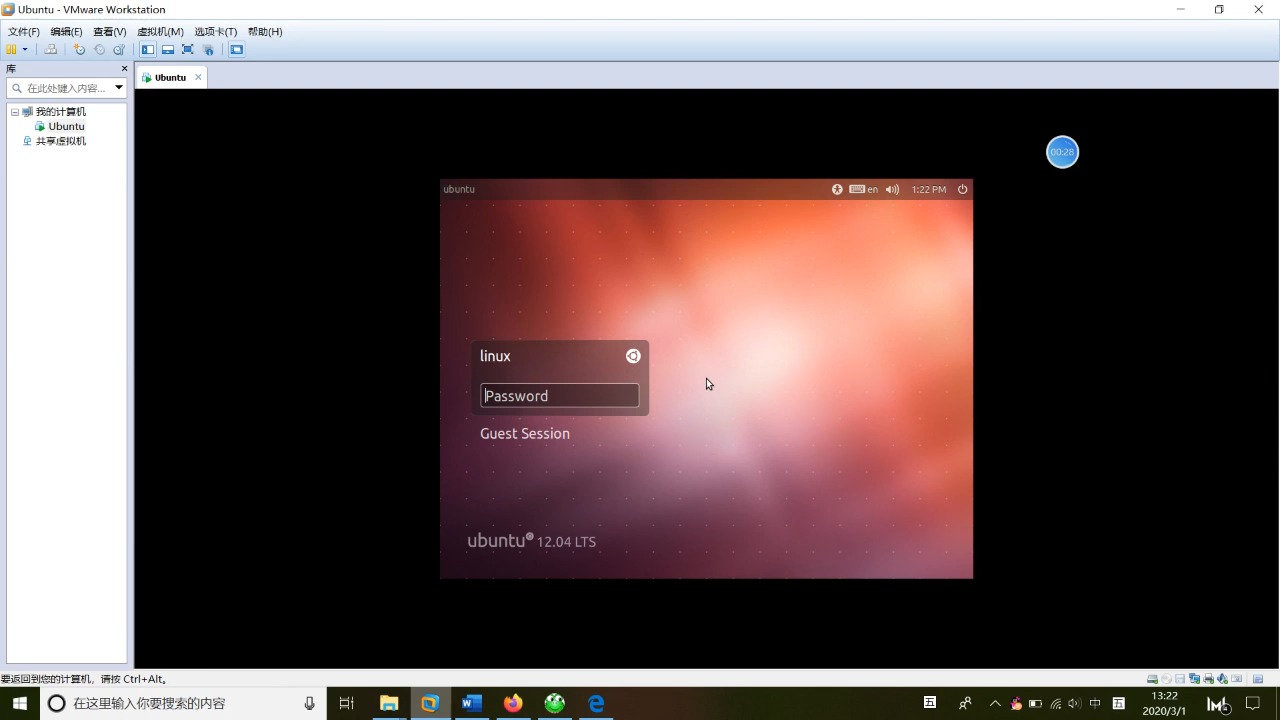Open the 查看(V) menu
The width and height of the screenshot is (1280, 720).
pyautogui.click(x=110, y=31)
